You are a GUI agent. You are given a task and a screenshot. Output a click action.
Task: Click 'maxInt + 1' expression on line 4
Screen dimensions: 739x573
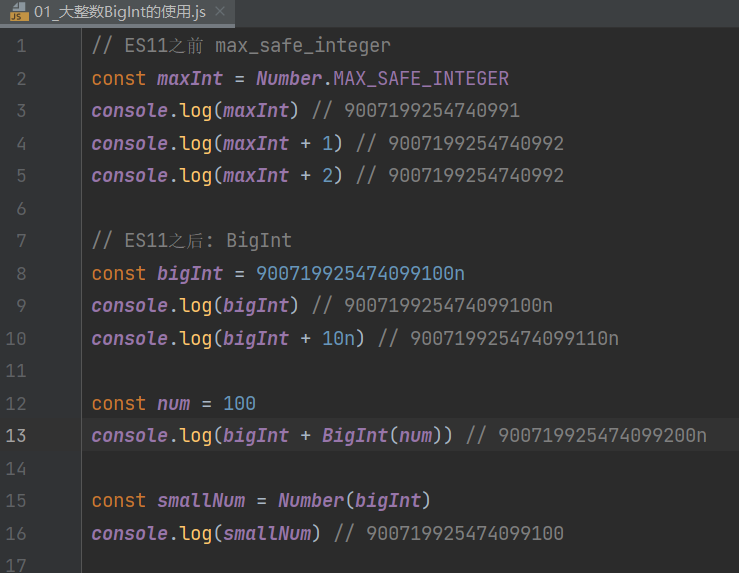(x=278, y=143)
